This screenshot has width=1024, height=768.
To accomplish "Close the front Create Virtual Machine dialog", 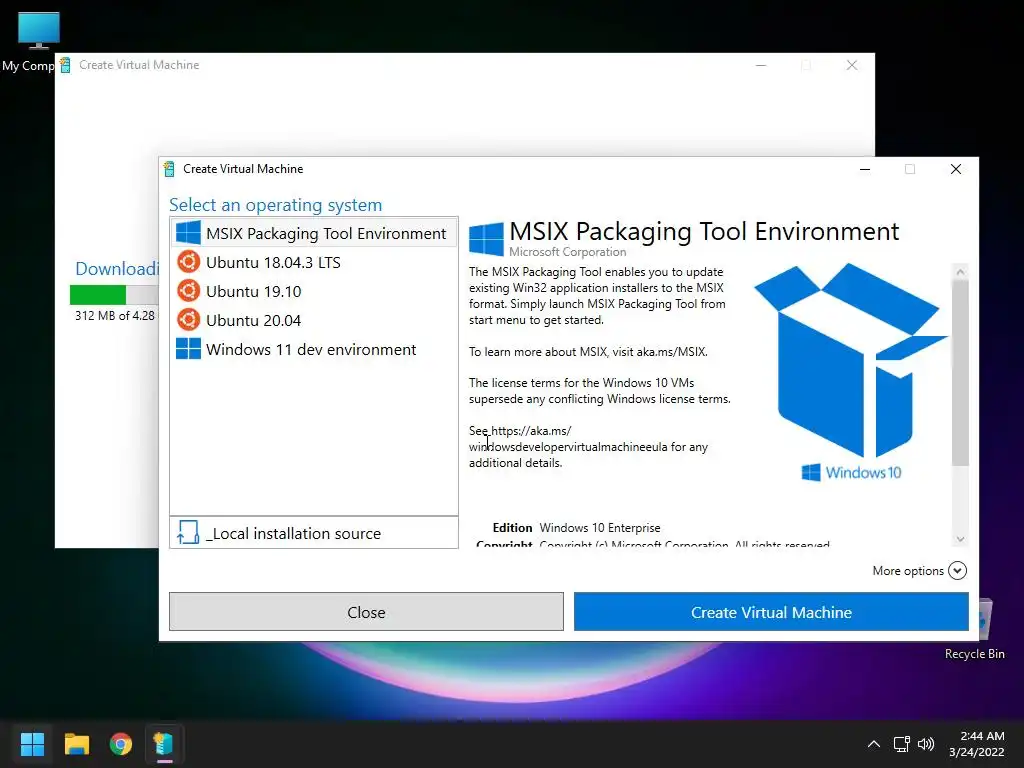I will 955,169.
